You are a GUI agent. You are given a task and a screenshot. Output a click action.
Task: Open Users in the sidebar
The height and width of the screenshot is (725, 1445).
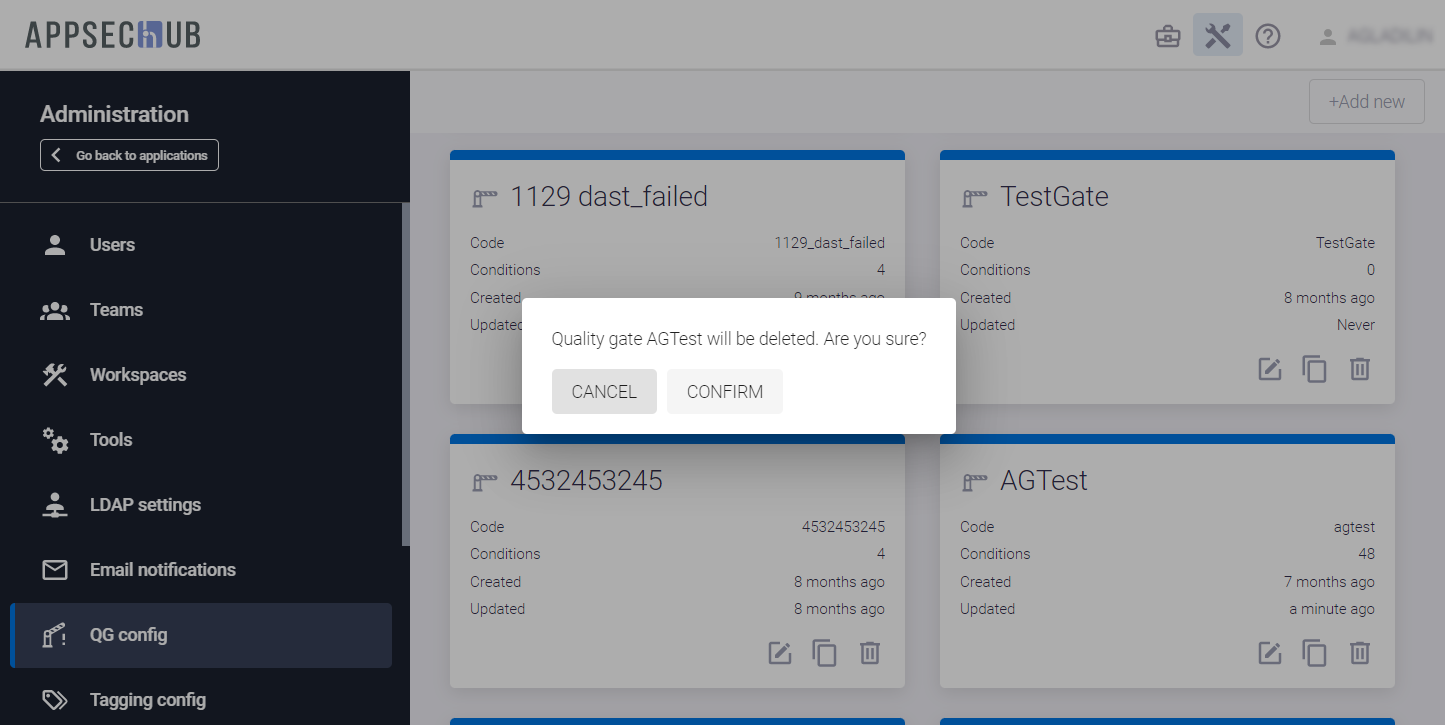coord(112,245)
